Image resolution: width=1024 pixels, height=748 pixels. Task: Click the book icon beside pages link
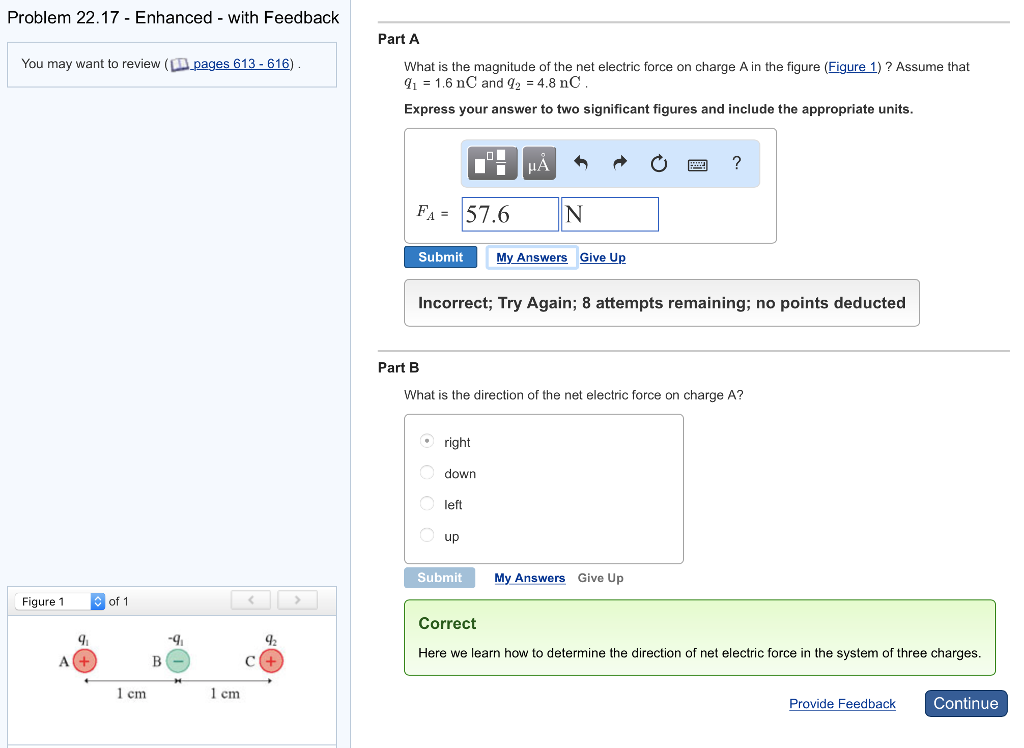[180, 64]
